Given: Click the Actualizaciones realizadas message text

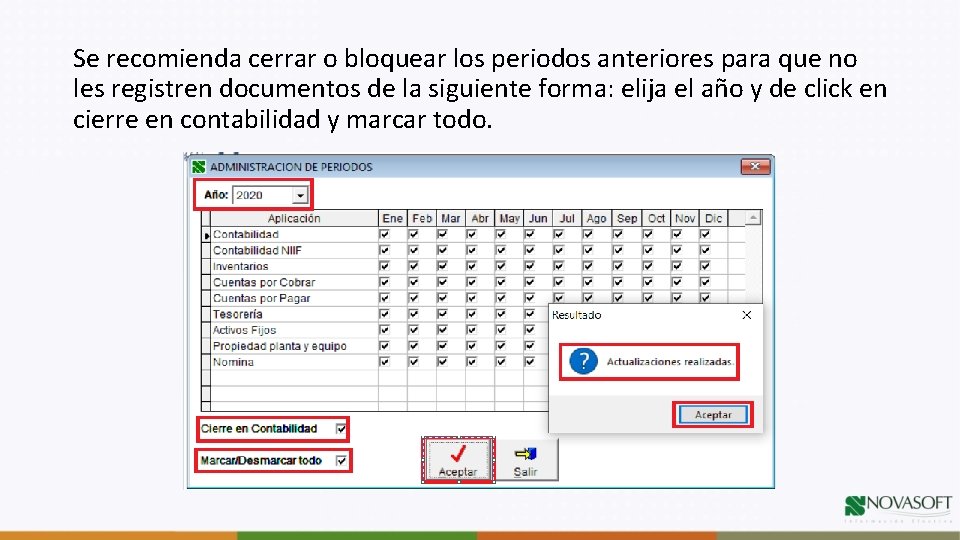Looking at the screenshot, I should (x=670, y=362).
